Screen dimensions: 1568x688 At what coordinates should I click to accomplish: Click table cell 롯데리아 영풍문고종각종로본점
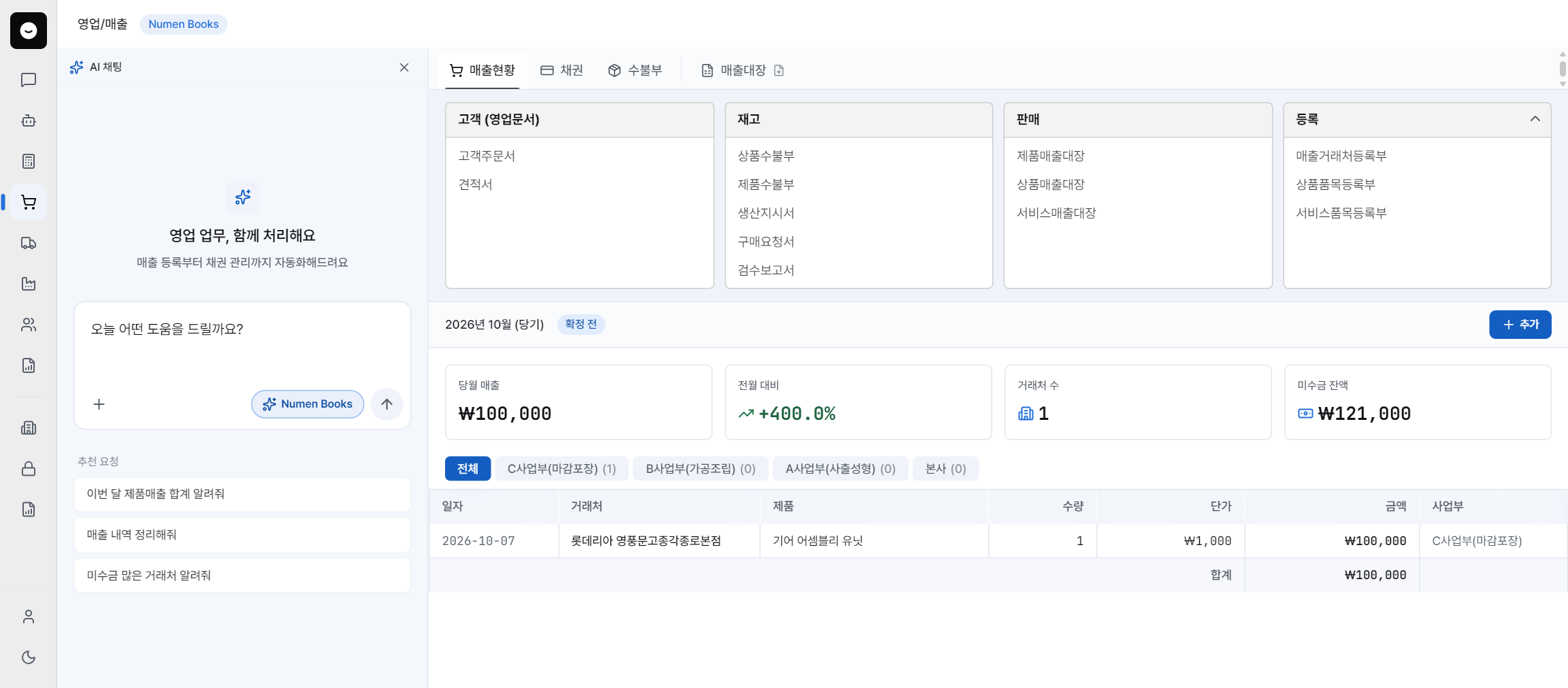[x=659, y=541]
